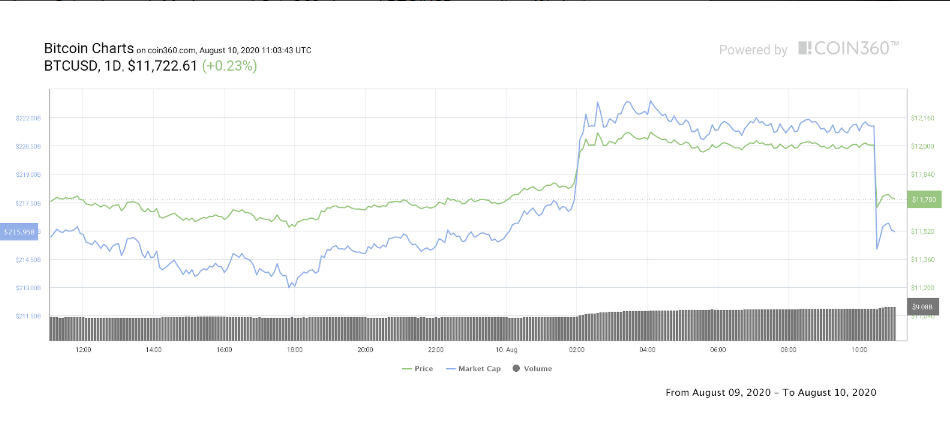The height and width of the screenshot is (421, 950).
Task: Click the 18:00 time axis label
Action: point(295,350)
